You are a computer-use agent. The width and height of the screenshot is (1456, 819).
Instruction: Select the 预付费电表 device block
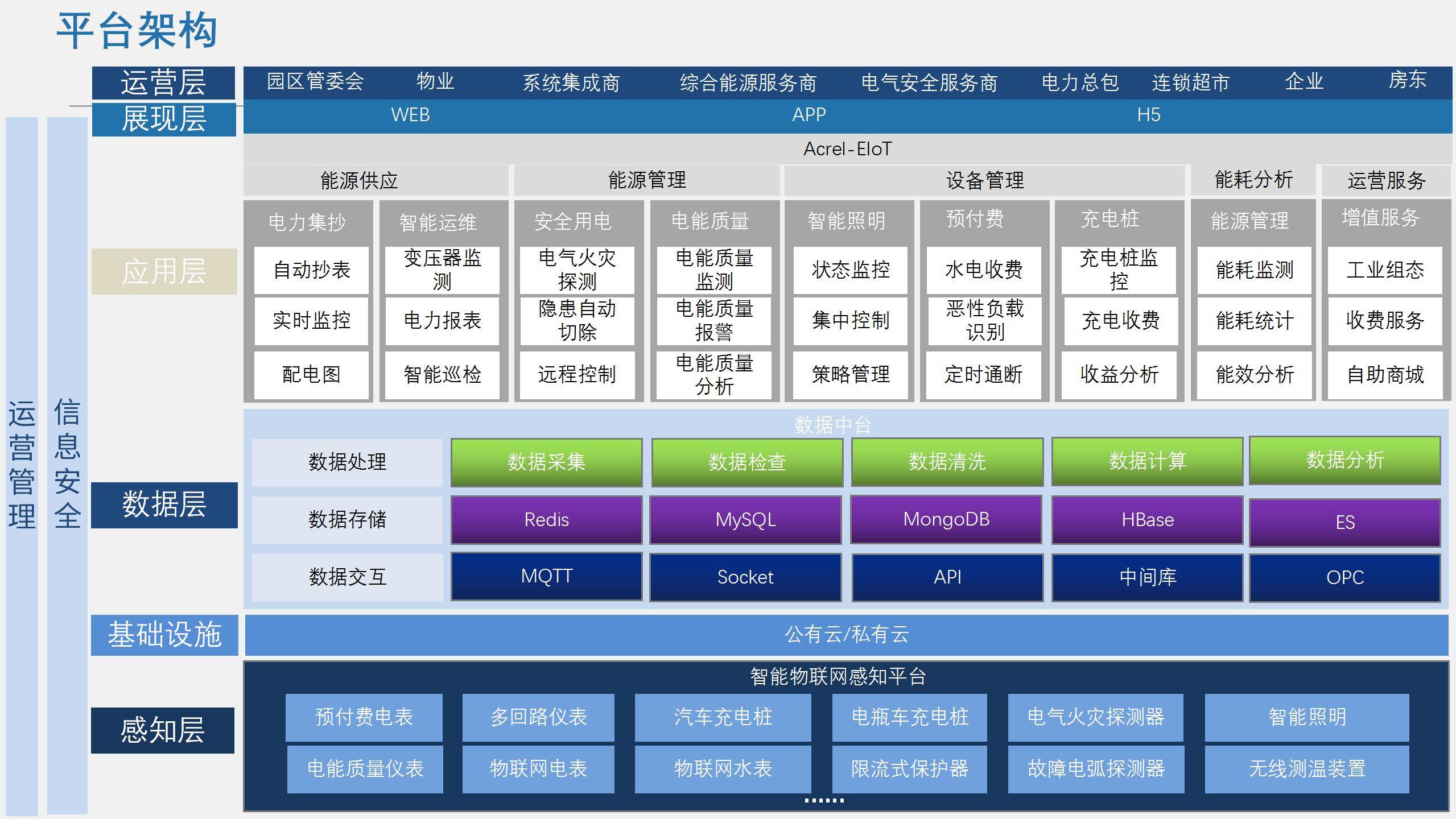click(364, 717)
